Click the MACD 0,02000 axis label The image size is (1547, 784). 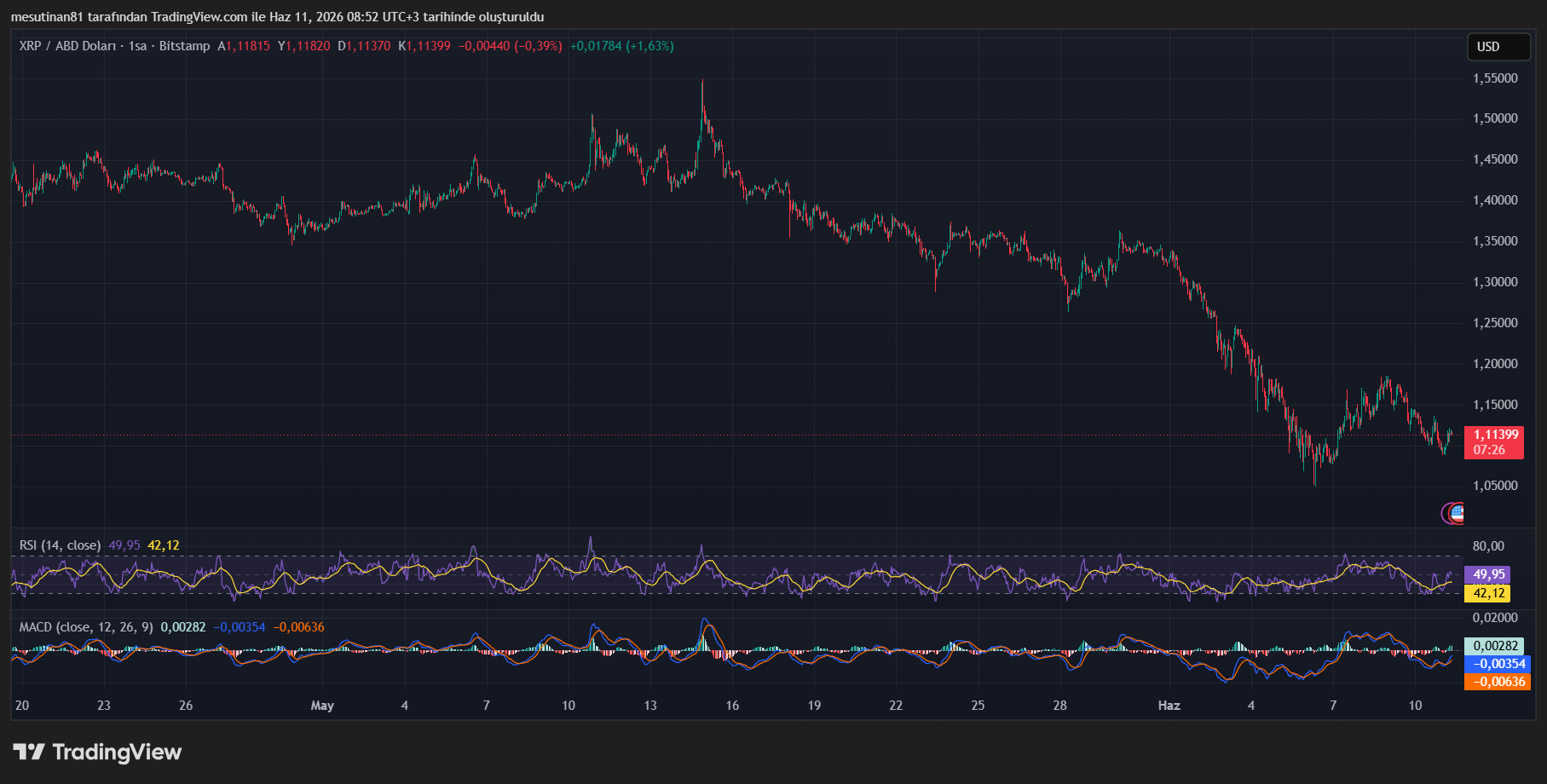[x=1495, y=618]
